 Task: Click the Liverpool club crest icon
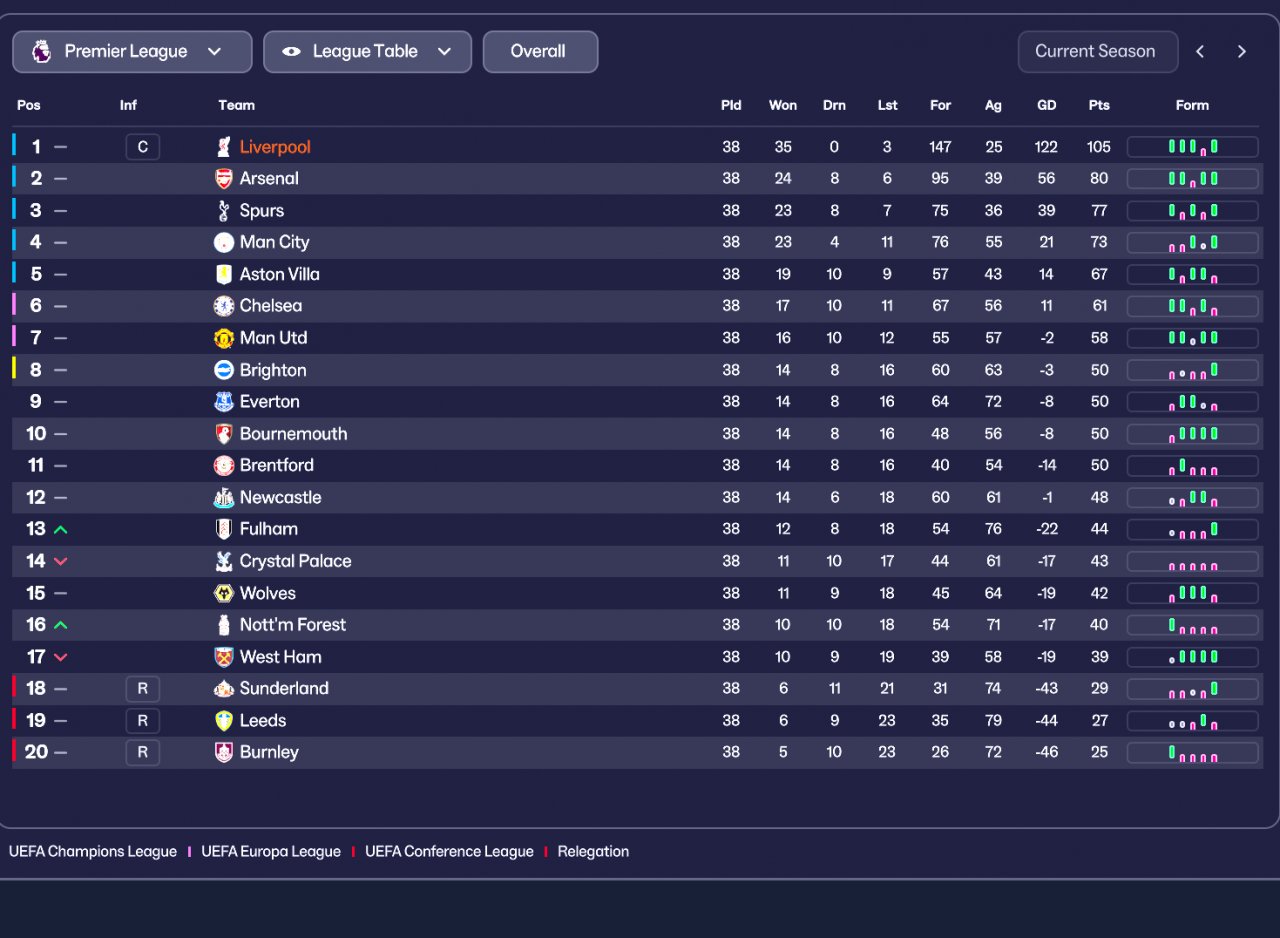(x=224, y=147)
